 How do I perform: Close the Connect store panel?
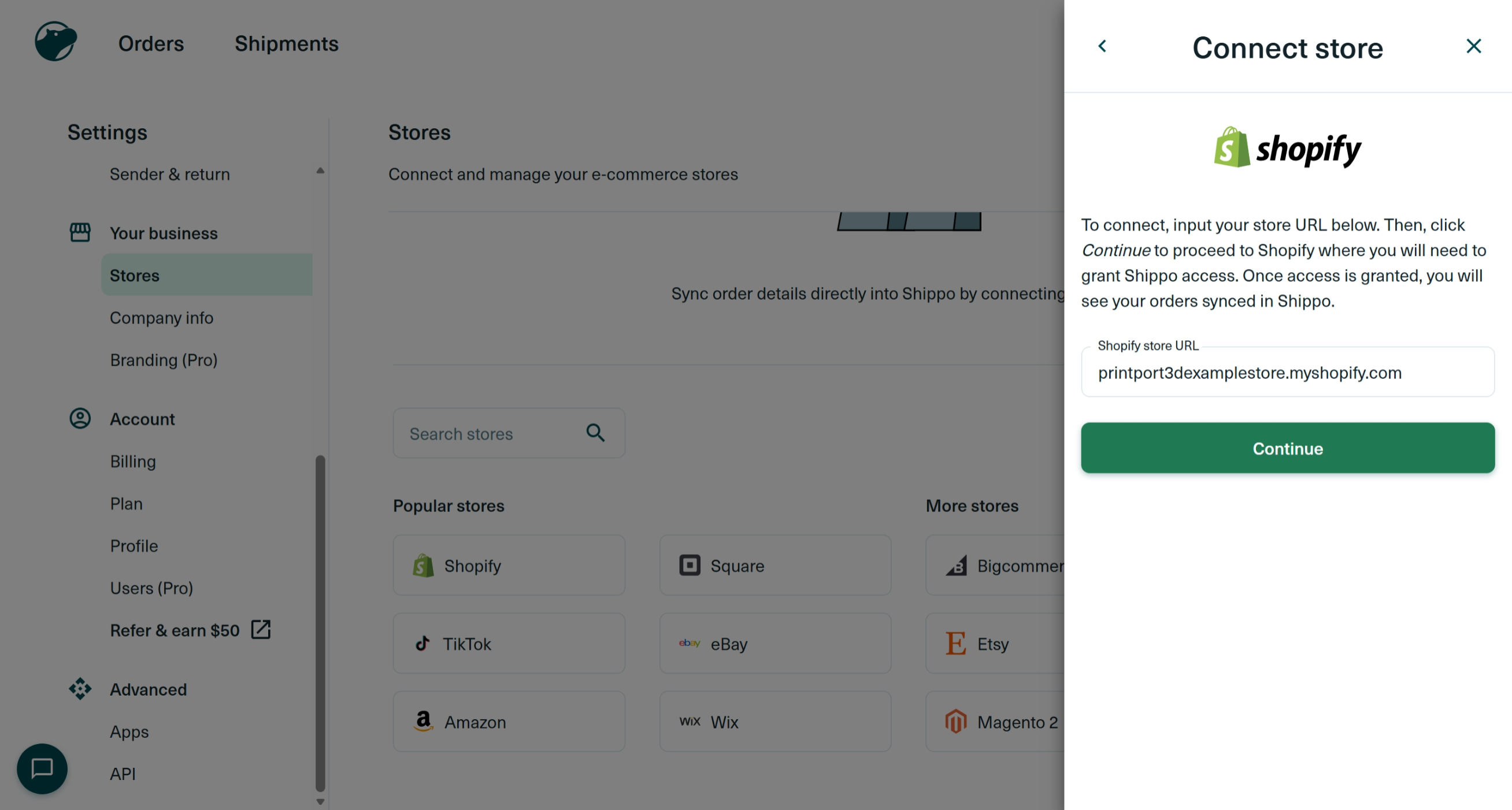(x=1473, y=46)
